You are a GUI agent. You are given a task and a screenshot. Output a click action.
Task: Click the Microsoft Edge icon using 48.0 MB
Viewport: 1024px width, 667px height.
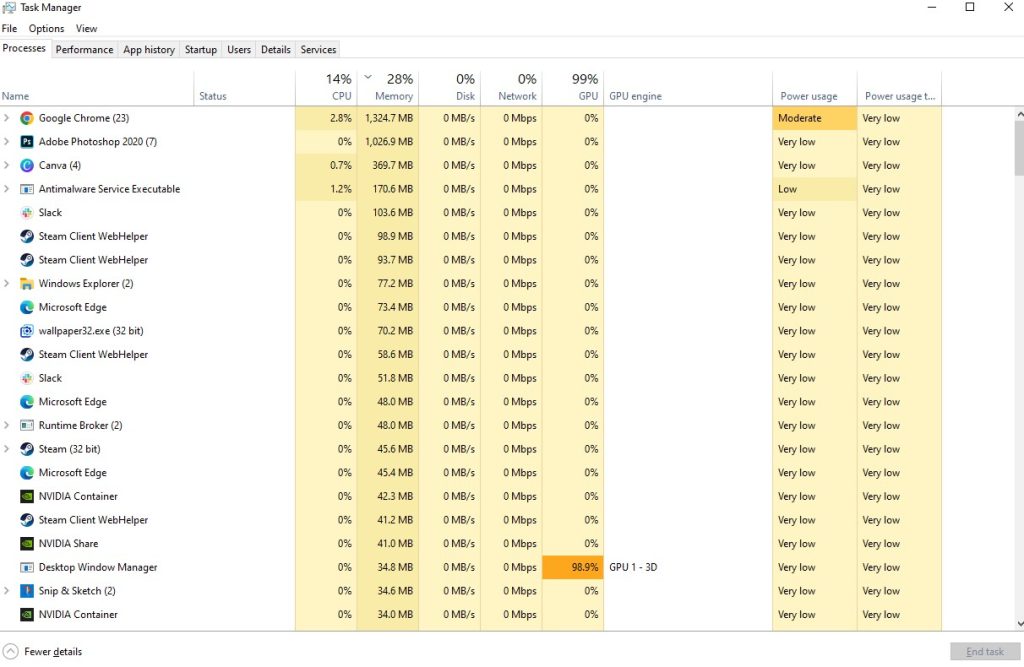tap(27, 402)
